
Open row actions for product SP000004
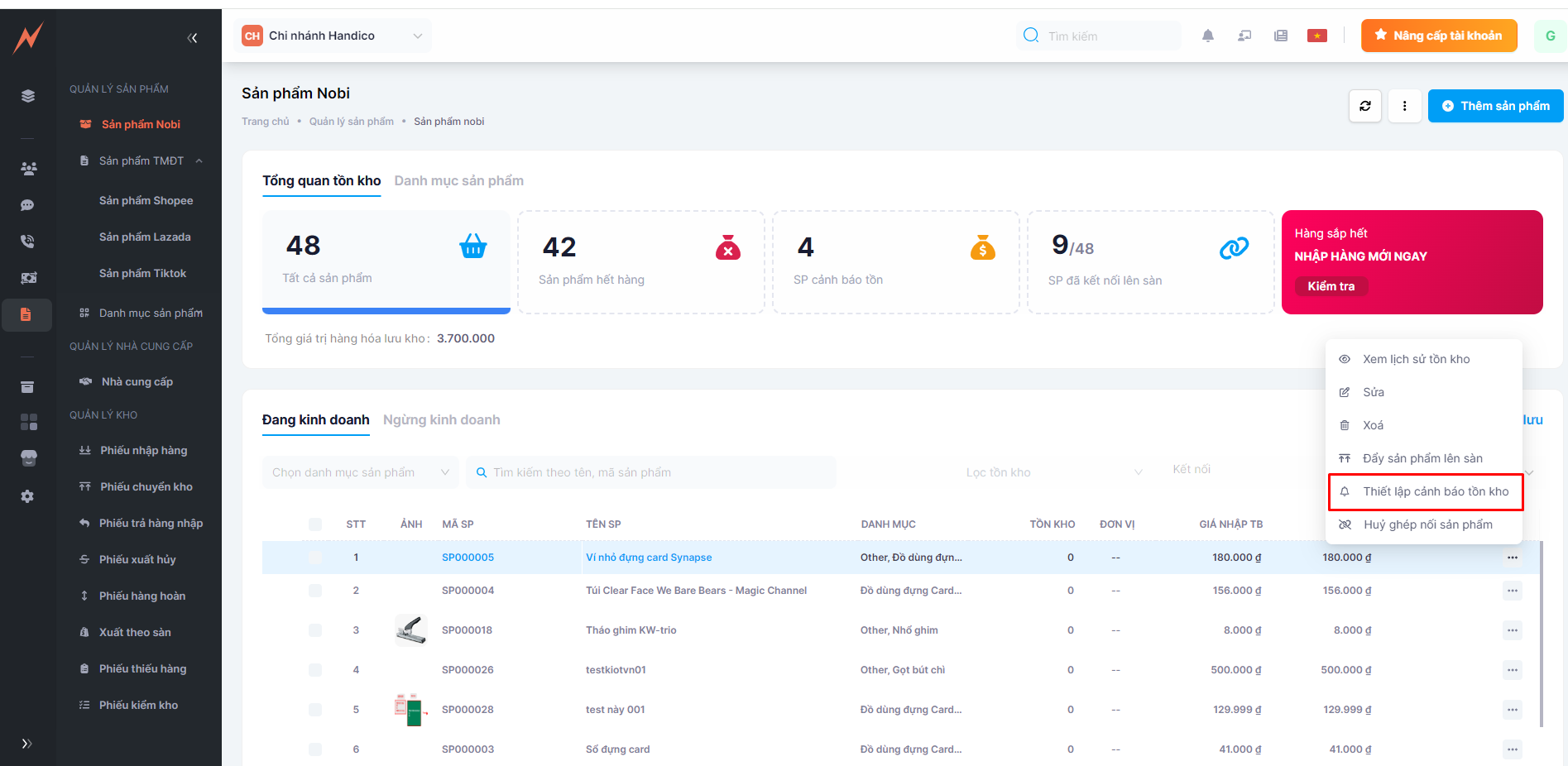(x=1512, y=591)
